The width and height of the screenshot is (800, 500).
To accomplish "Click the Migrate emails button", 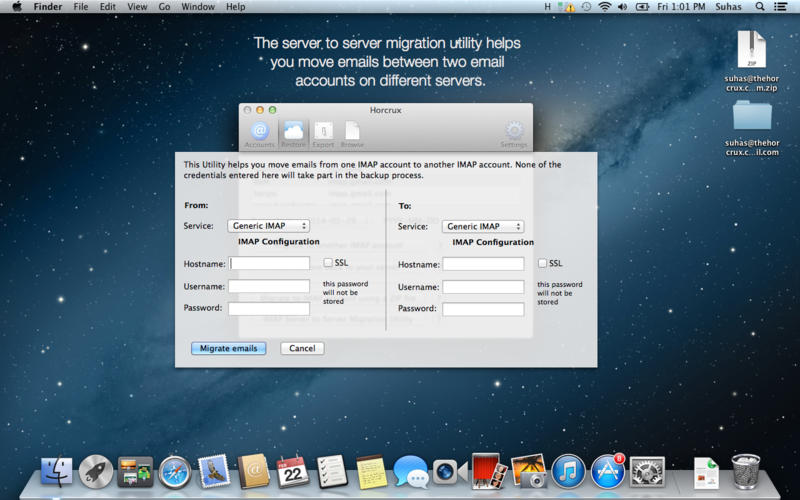I will tap(229, 348).
